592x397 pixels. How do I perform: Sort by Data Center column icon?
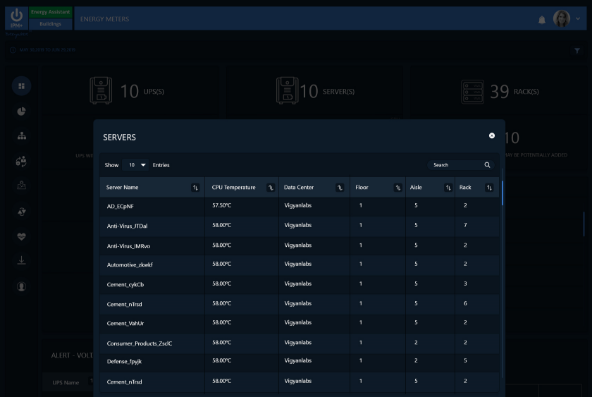(340, 188)
